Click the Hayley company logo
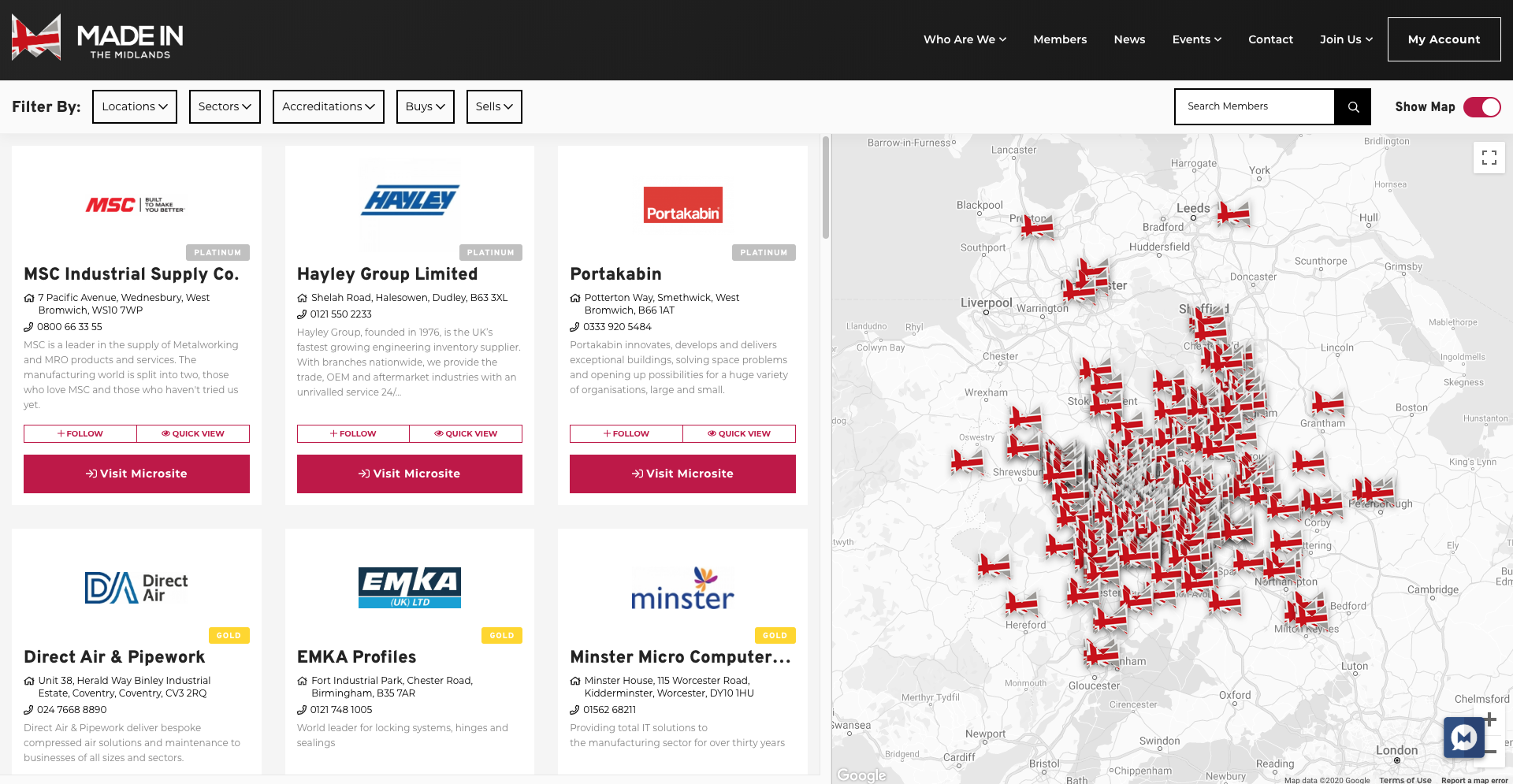 pos(410,200)
